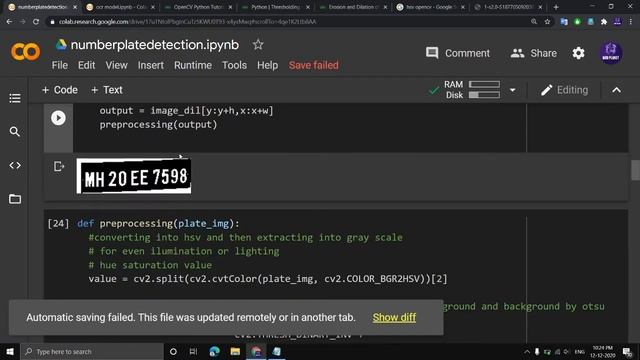Switch to the Google search tab
This screenshot has width=640, height=360.
click(x=430, y=7)
